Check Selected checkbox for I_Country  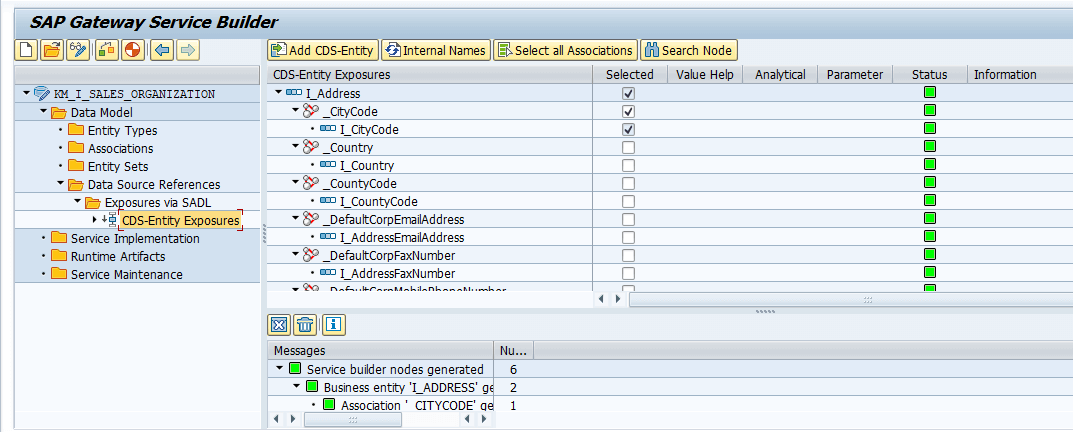coord(628,165)
